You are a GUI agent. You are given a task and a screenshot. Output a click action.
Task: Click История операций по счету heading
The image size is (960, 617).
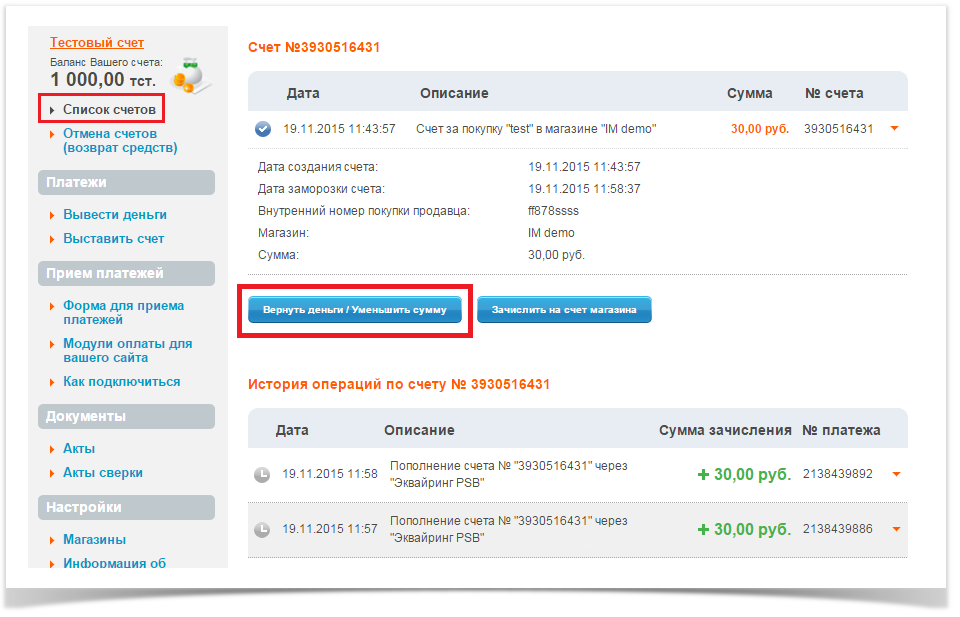pos(399,384)
